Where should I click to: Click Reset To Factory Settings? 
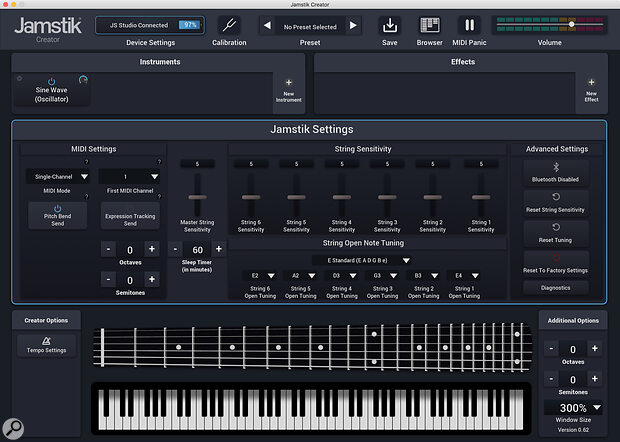pos(556,264)
